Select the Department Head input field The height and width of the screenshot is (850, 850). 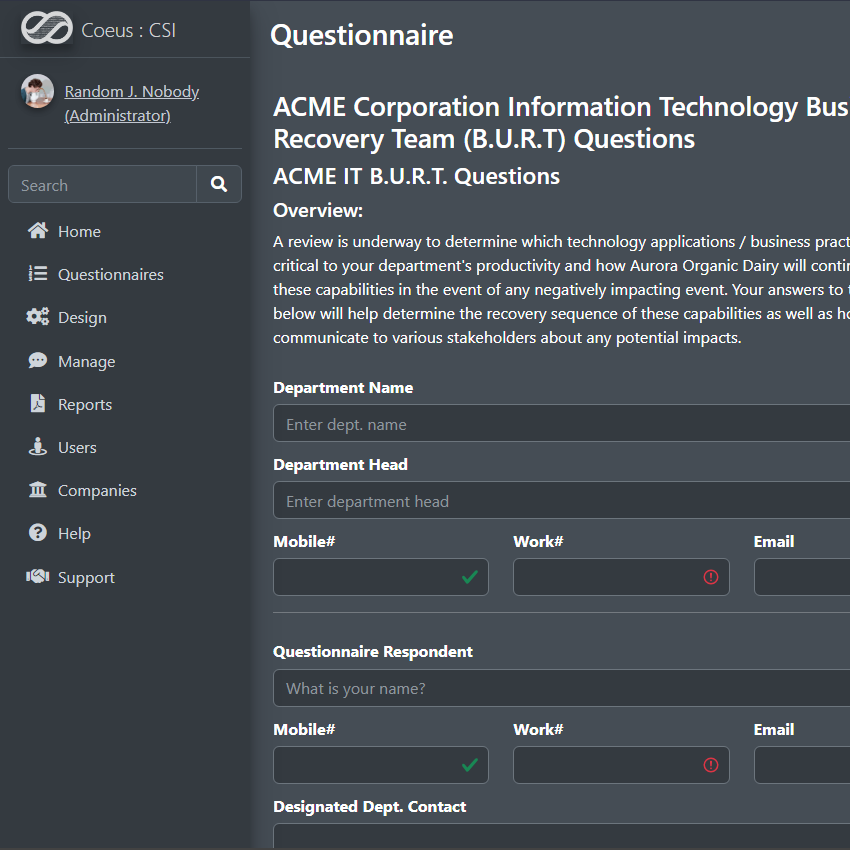[560, 501]
